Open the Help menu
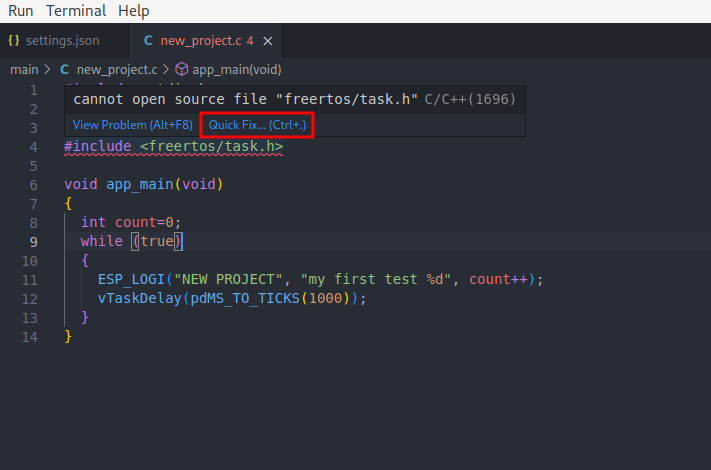This screenshot has width=711, height=470. (x=133, y=11)
